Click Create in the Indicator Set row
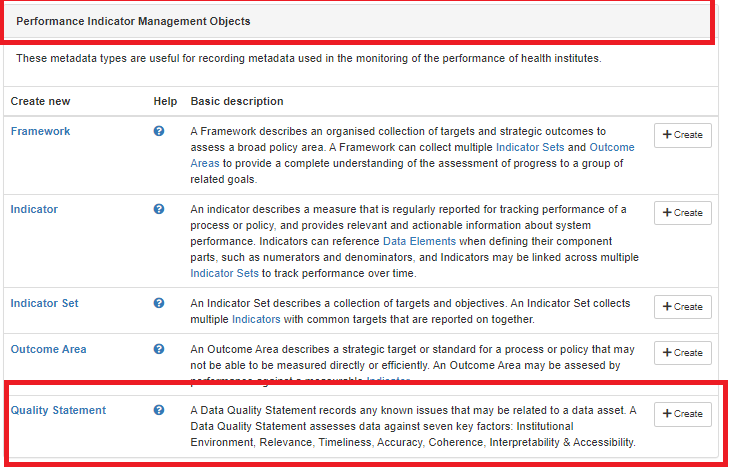Screen dimensions: 730x472 (682, 307)
